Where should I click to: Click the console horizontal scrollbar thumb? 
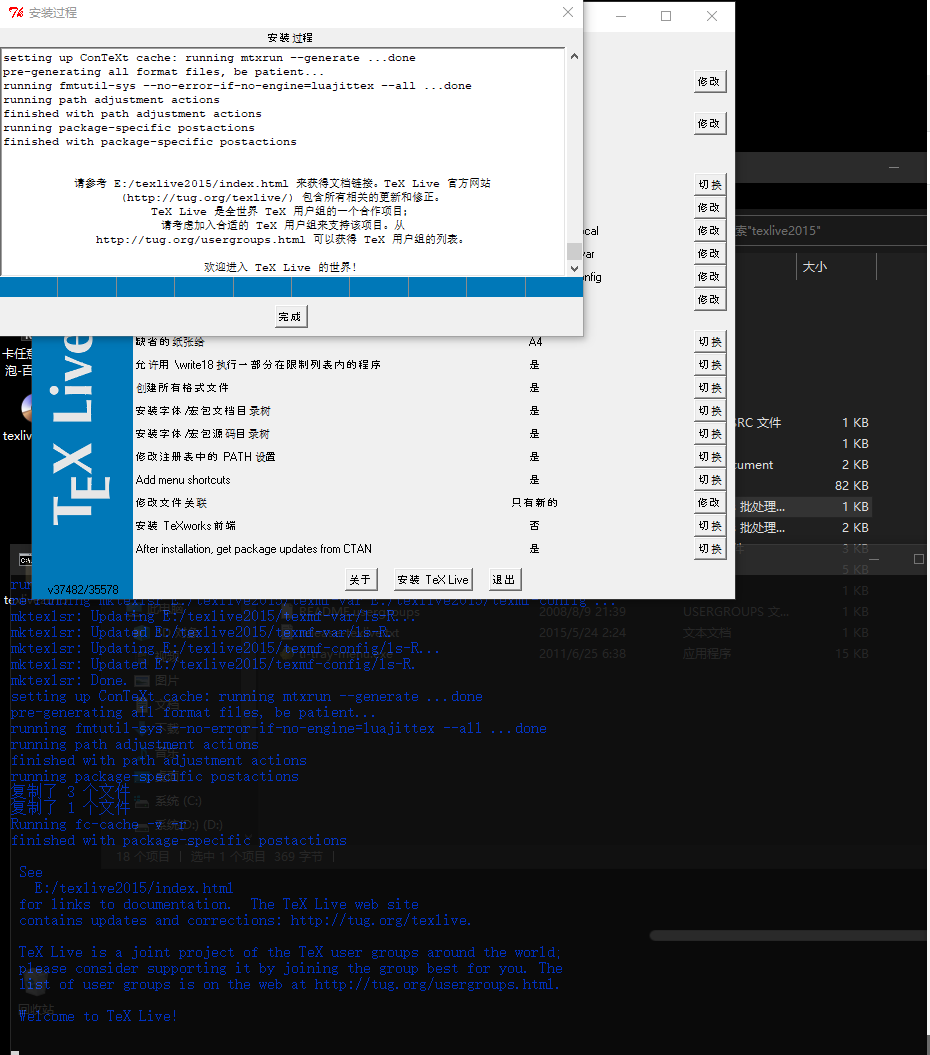(789, 936)
